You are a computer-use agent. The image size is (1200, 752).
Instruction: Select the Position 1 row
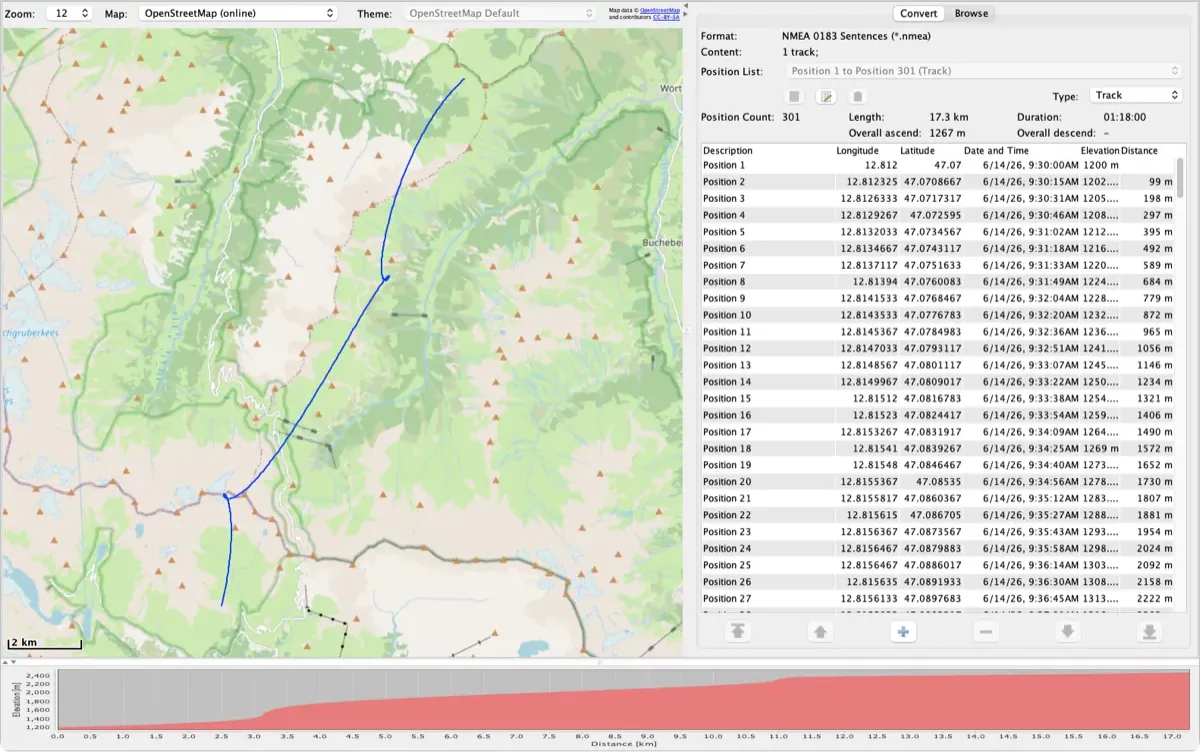coord(938,165)
